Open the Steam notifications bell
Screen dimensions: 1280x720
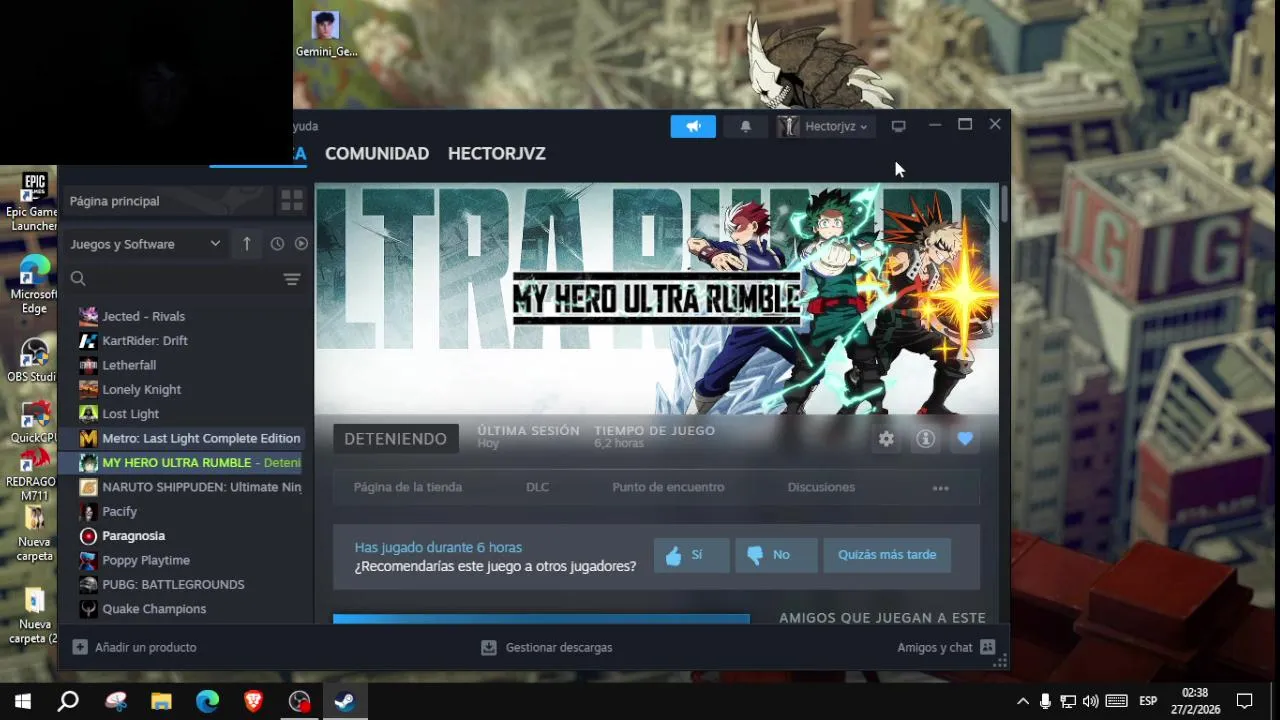coord(745,126)
